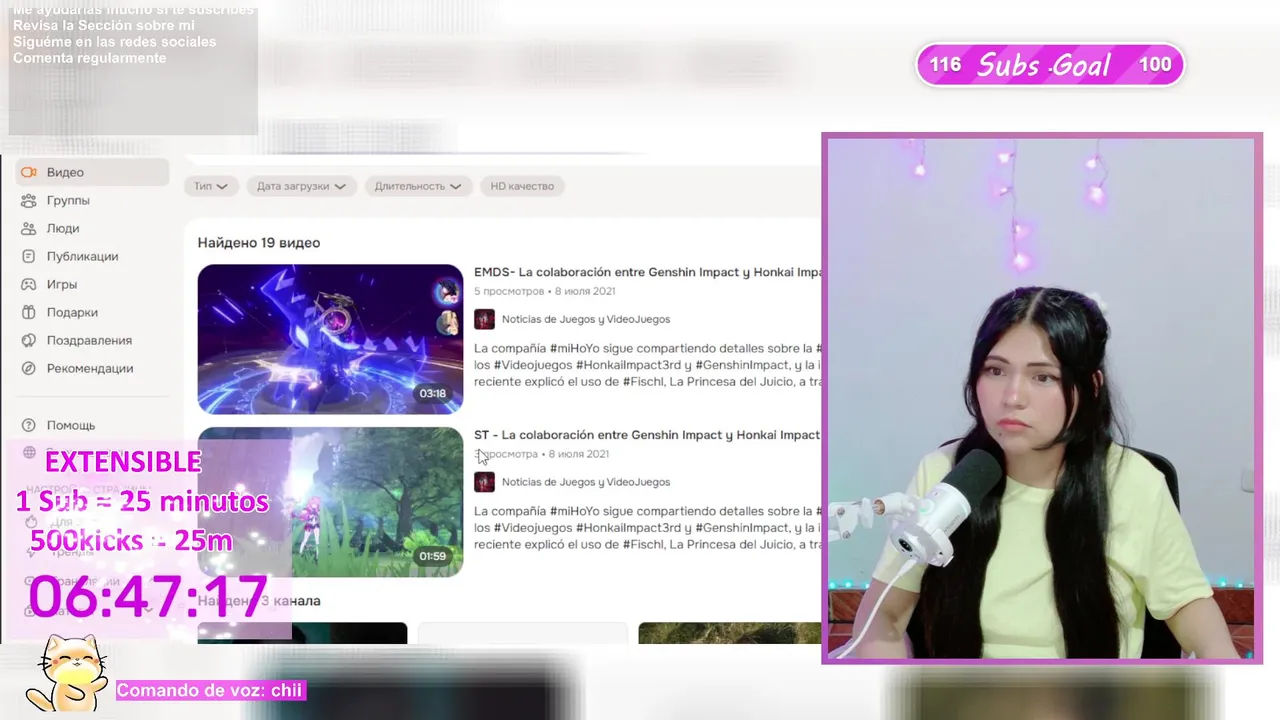The height and width of the screenshot is (720, 1280).
Task: Click the Подарки gift icon
Action: [29, 312]
